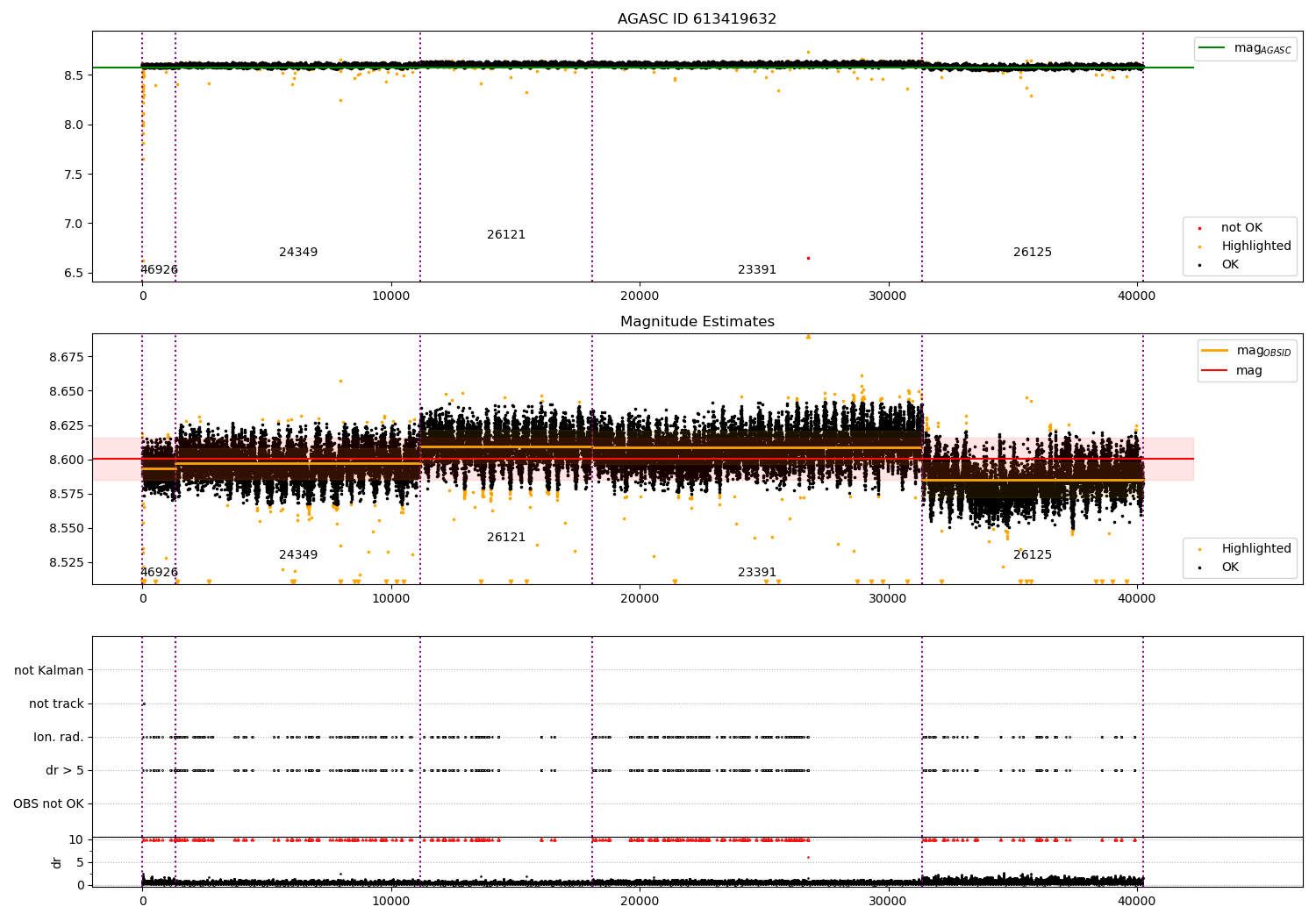1316x921 pixels.
Task: Click the 8.625 y-axis tick label
Action: pos(66,426)
